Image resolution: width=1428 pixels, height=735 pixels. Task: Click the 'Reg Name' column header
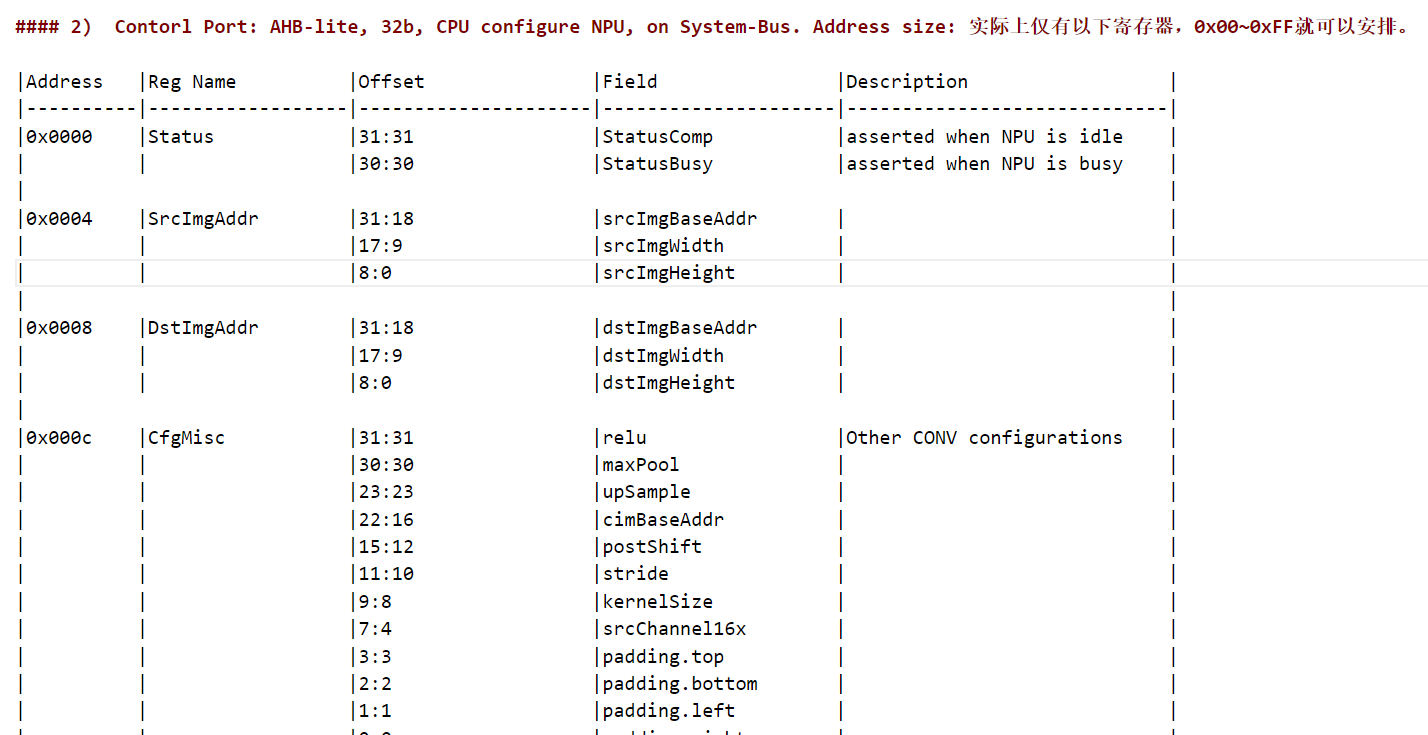click(192, 82)
